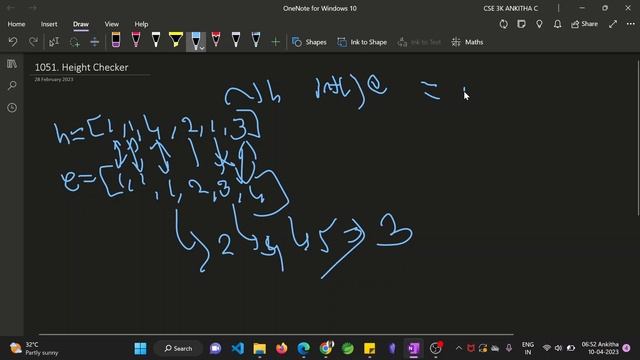
Task: Open the Home tab
Action: (16, 24)
